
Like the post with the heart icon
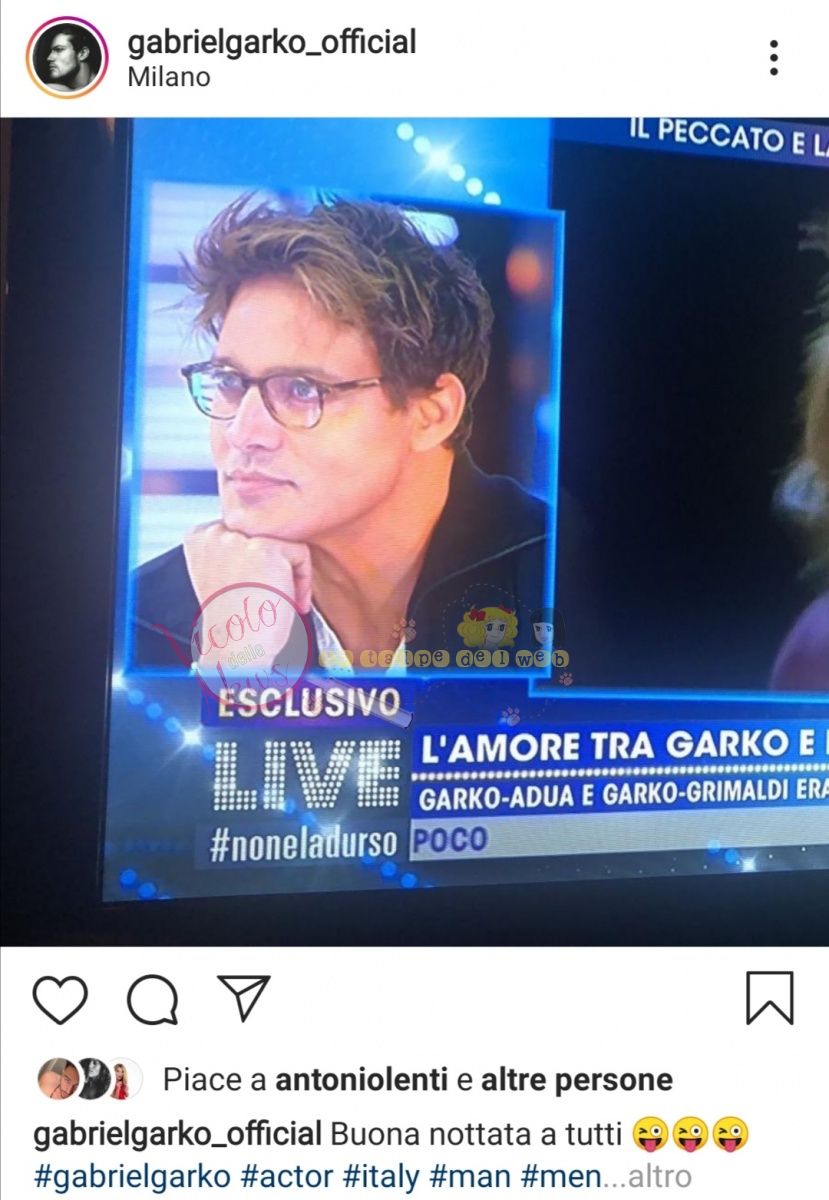[x=60, y=998]
